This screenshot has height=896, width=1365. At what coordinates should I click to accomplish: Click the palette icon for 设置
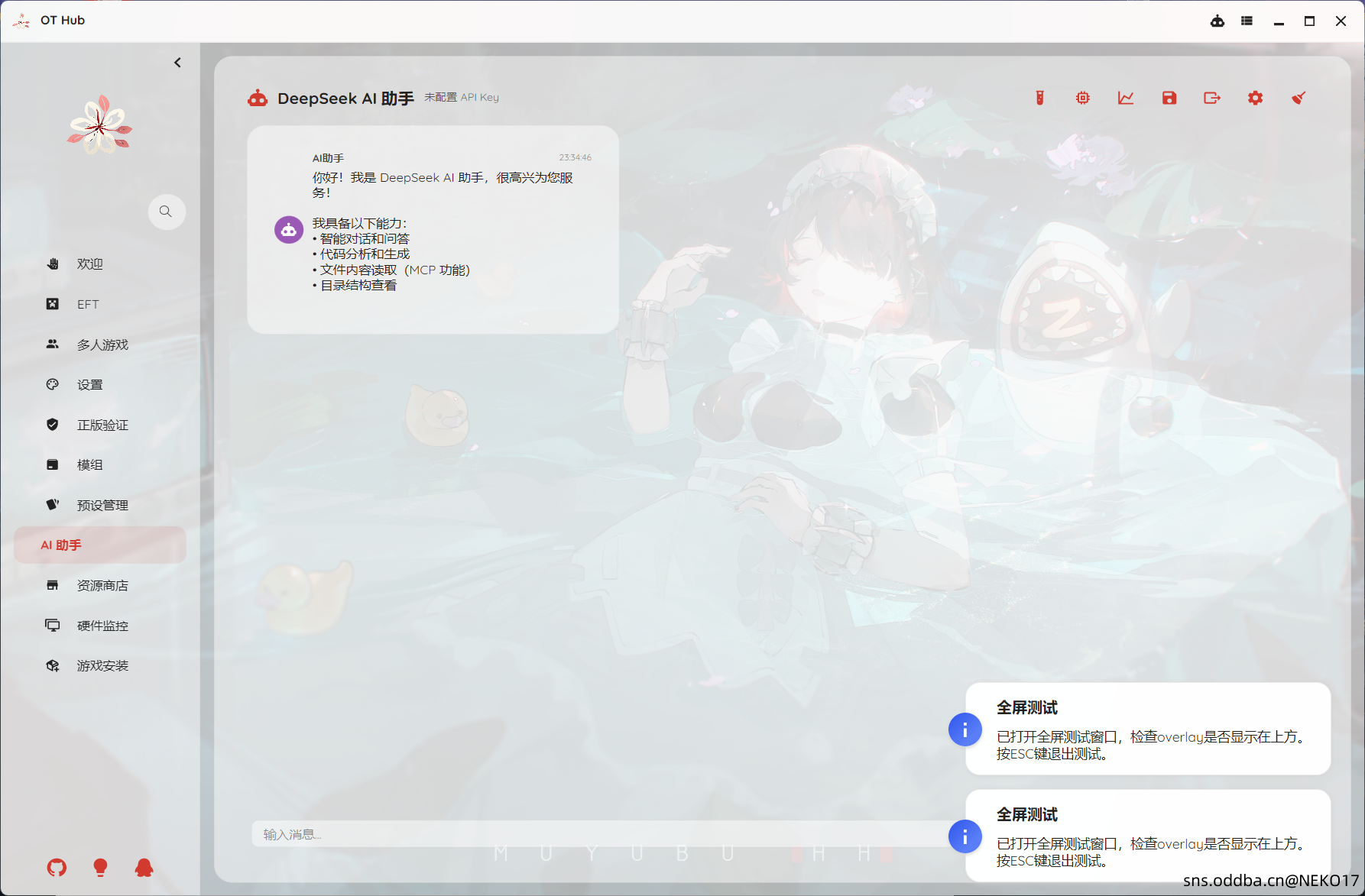53,384
